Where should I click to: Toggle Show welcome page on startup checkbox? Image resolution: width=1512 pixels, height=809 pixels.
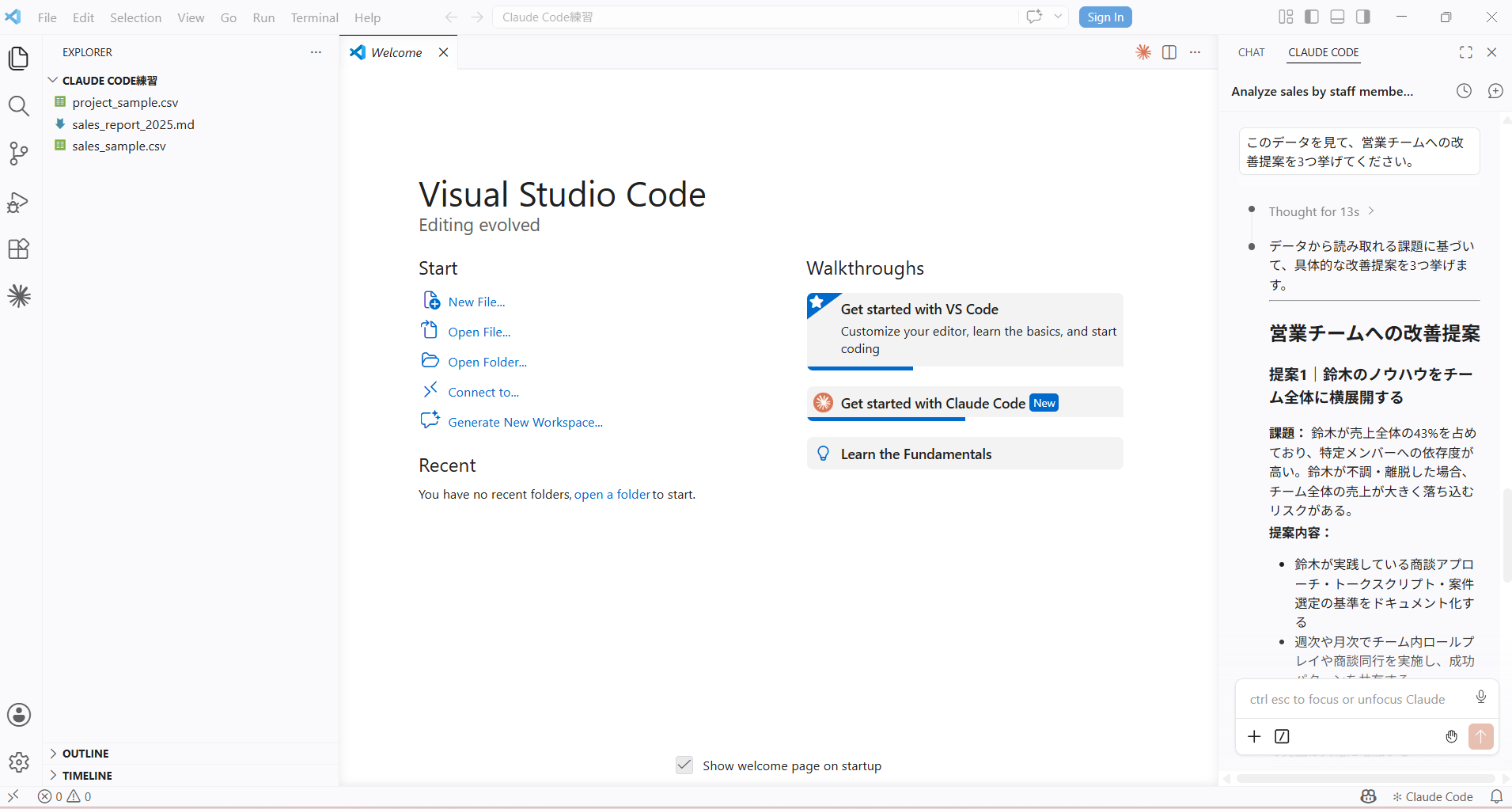tap(684, 765)
